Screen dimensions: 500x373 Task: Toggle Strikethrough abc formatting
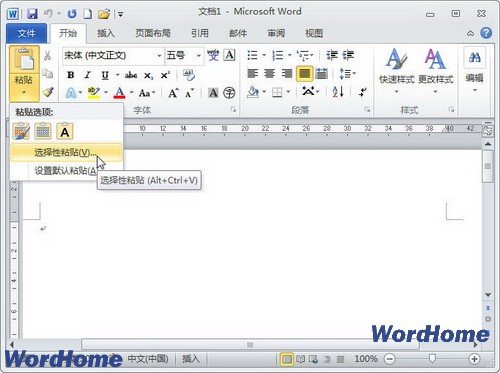pos(131,75)
